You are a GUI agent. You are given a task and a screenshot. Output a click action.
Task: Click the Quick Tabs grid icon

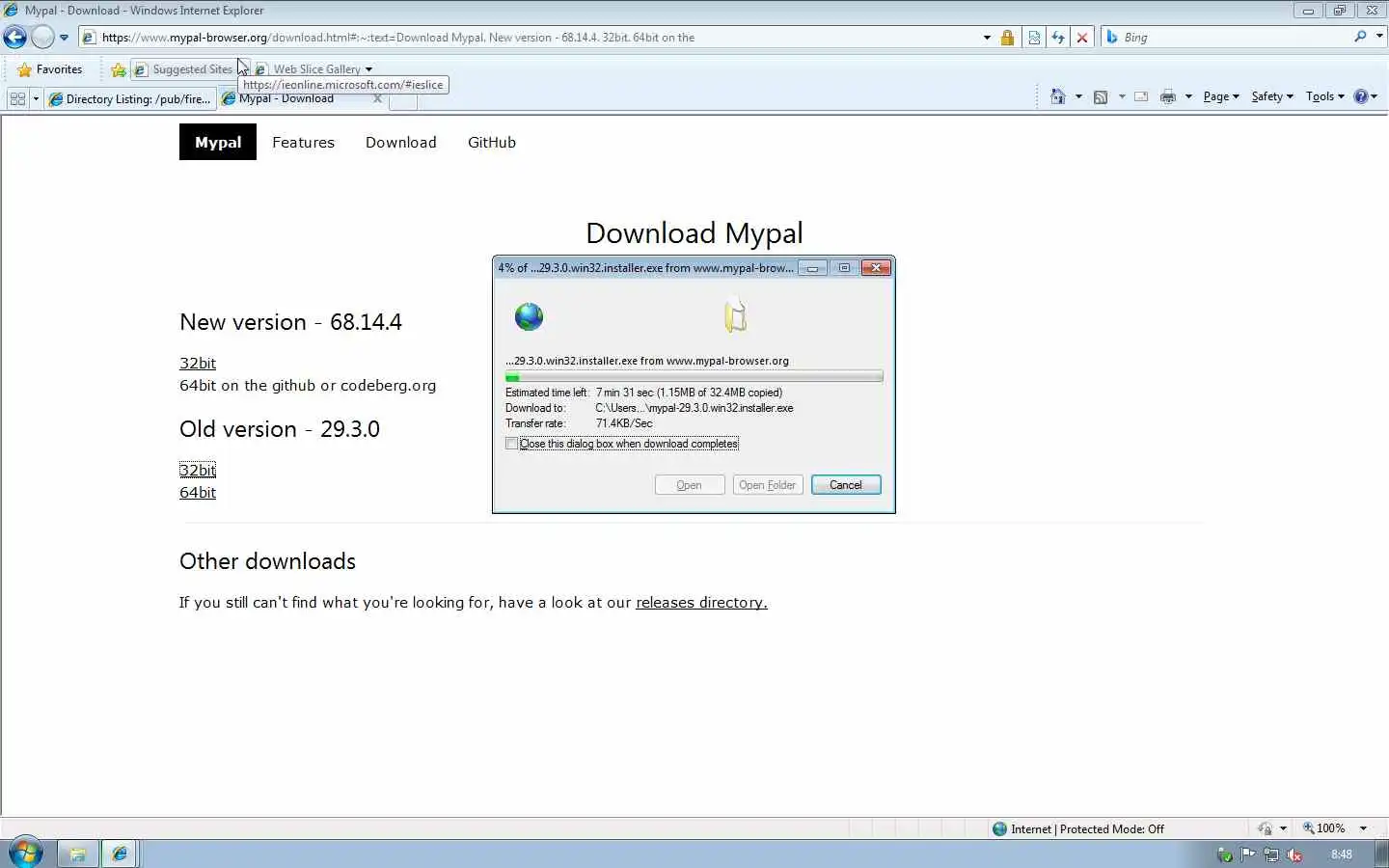(x=17, y=98)
